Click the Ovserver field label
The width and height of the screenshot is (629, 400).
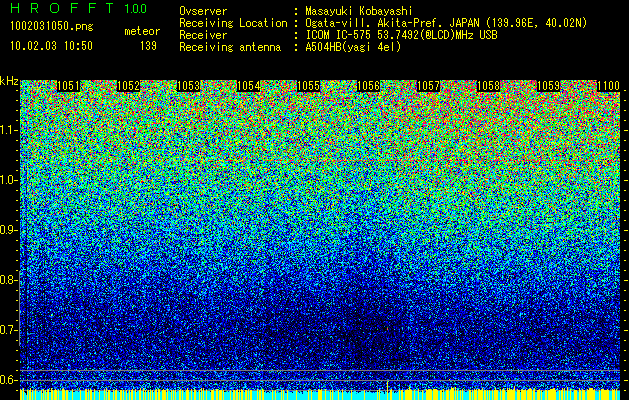pos(203,12)
